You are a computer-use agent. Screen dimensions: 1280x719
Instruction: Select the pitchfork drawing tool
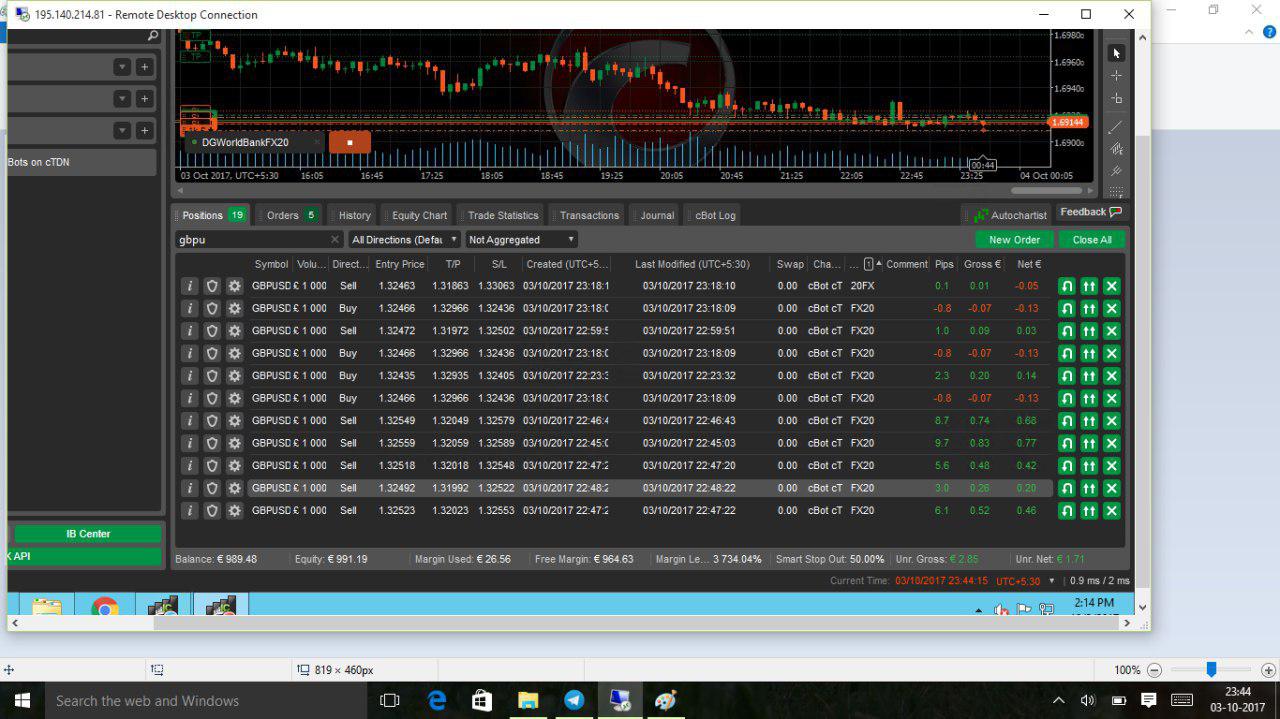click(x=1116, y=149)
